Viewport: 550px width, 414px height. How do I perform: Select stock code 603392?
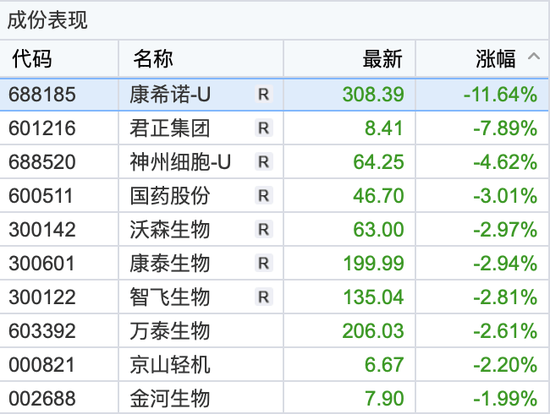click(x=42, y=331)
